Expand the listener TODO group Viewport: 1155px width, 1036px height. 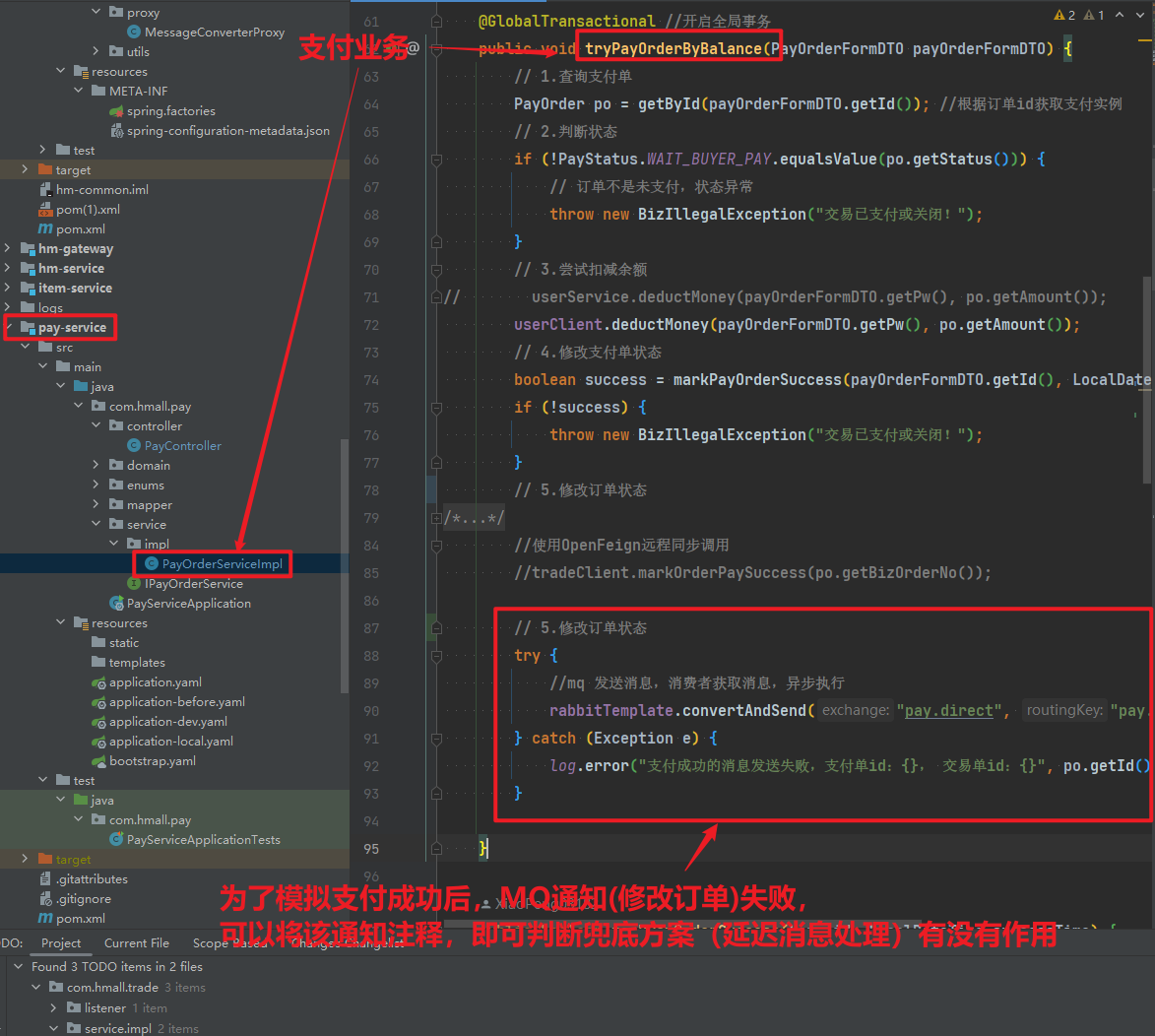[x=54, y=1008]
